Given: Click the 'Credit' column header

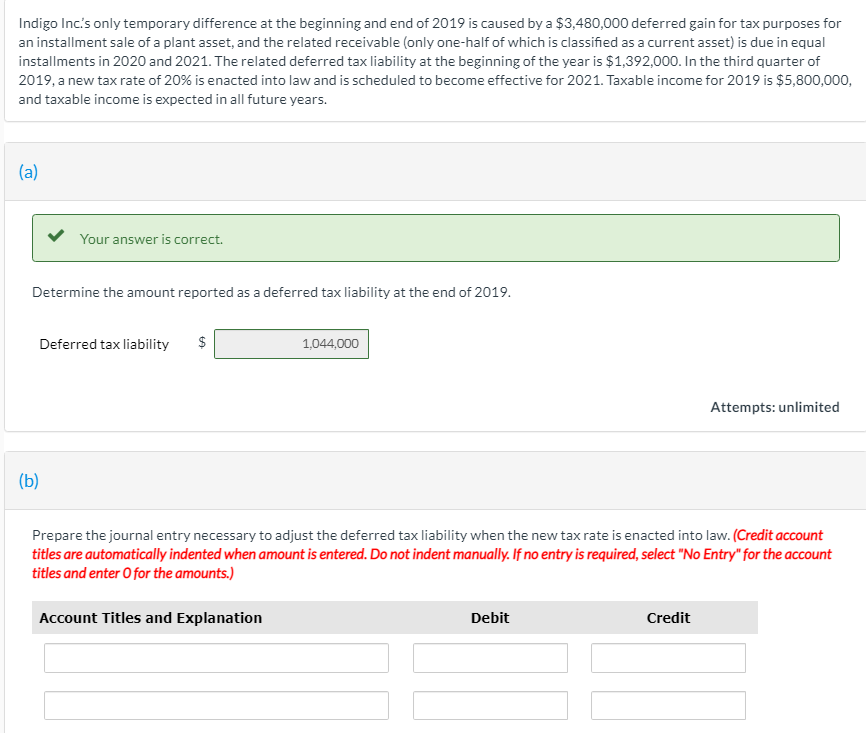Looking at the screenshot, I should [668, 618].
